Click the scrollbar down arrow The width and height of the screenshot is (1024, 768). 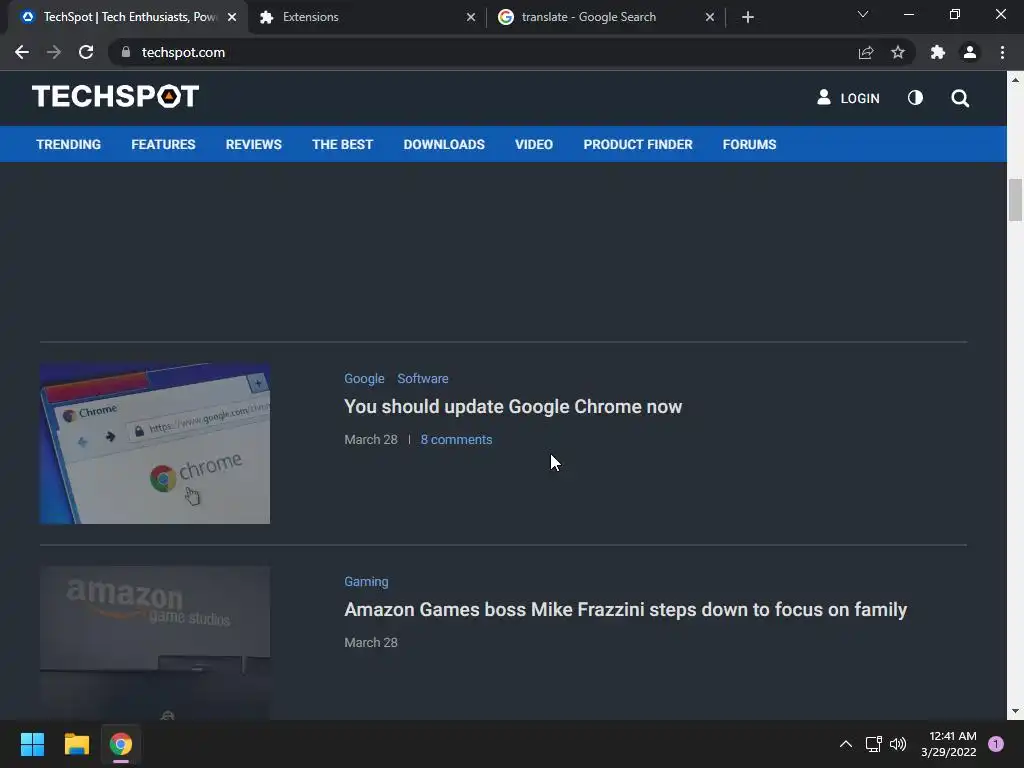[x=1015, y=711]
